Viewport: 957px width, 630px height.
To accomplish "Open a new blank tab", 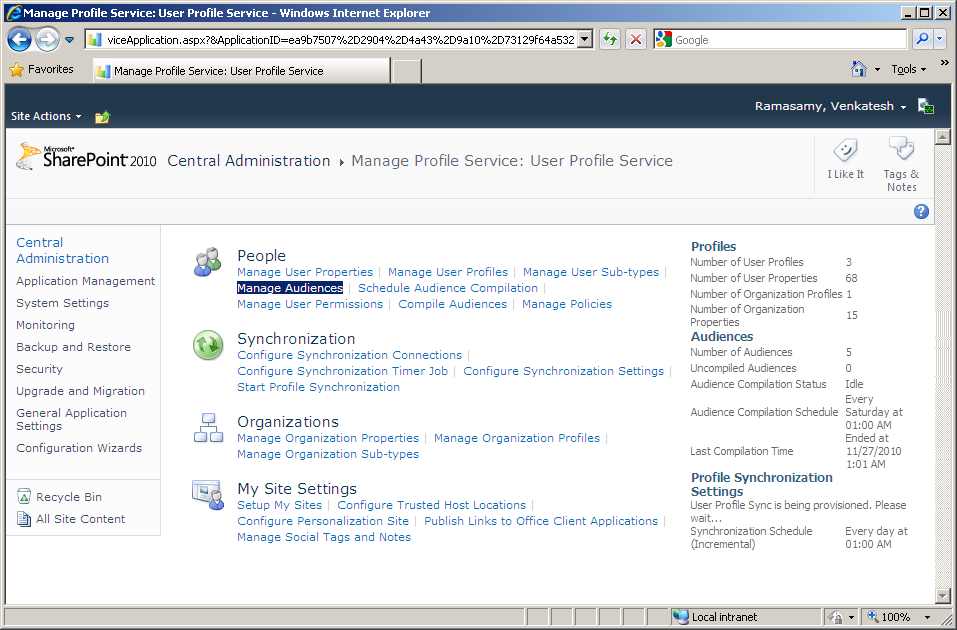I will tap(406, 71).
